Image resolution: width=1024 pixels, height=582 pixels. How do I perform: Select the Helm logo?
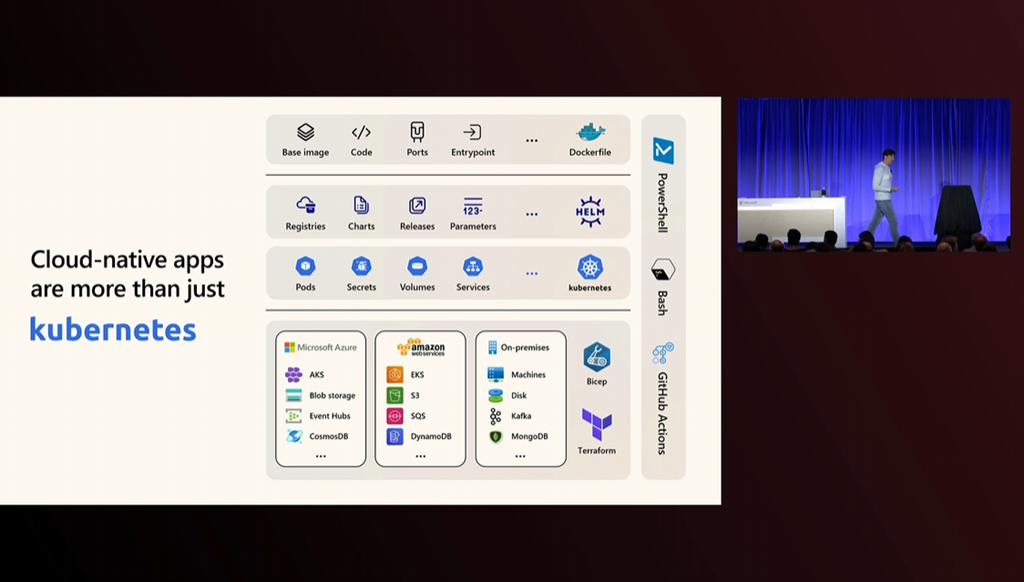(590, 212)
